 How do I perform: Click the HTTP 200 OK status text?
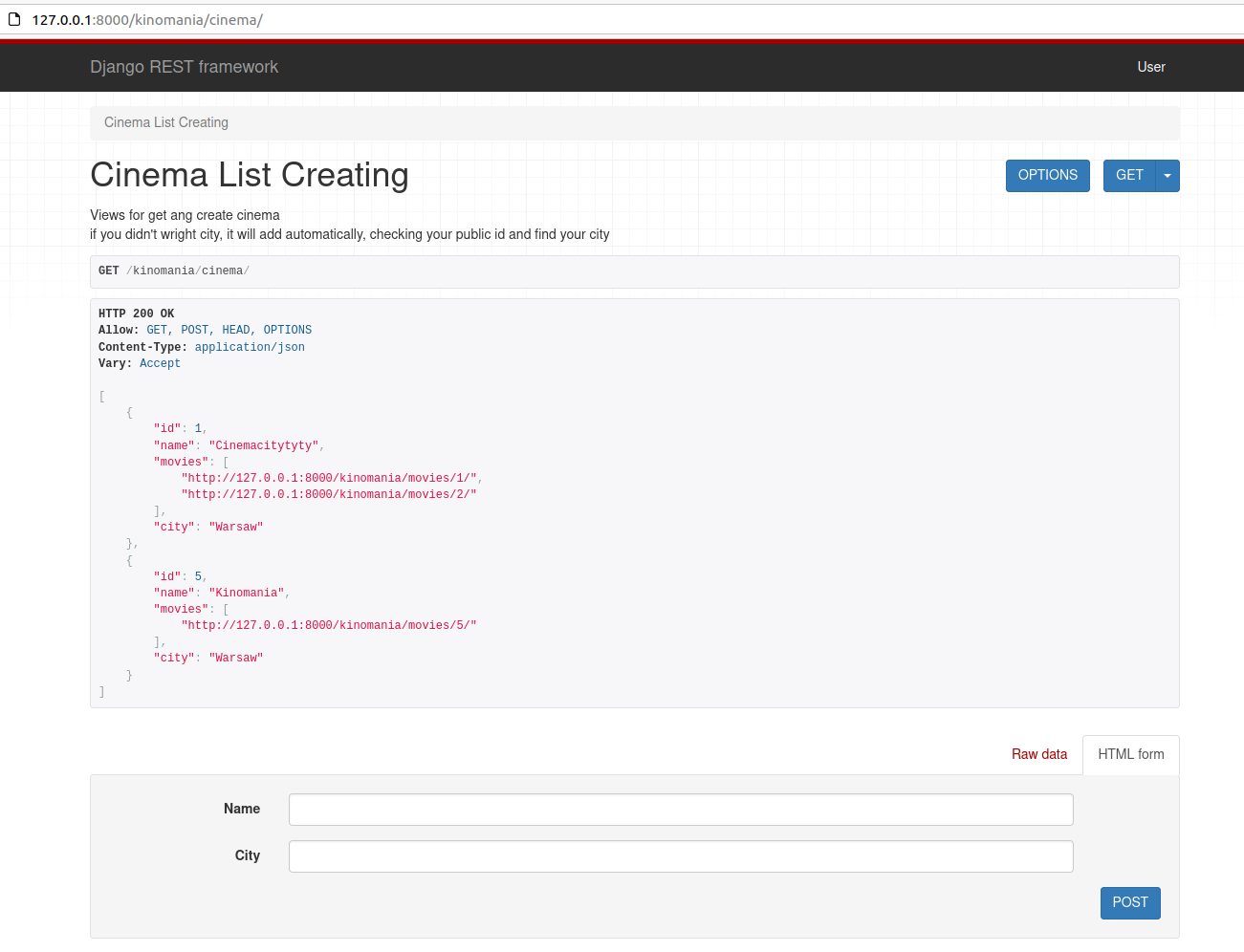click(x=137, y=314)
